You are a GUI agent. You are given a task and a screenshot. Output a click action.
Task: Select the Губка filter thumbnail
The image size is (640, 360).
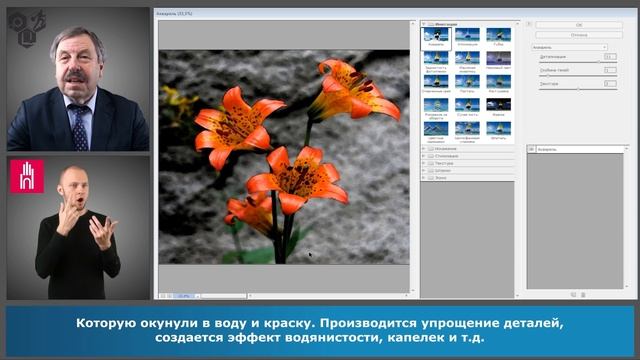coord(498,35)
